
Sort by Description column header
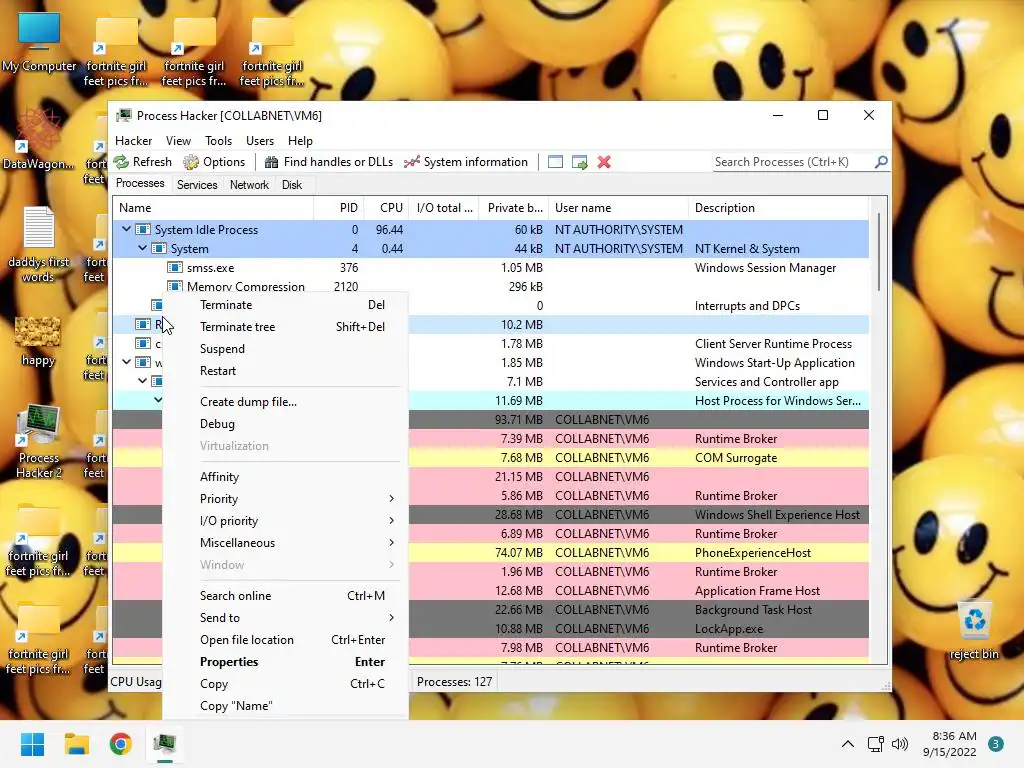coord(778,208)
